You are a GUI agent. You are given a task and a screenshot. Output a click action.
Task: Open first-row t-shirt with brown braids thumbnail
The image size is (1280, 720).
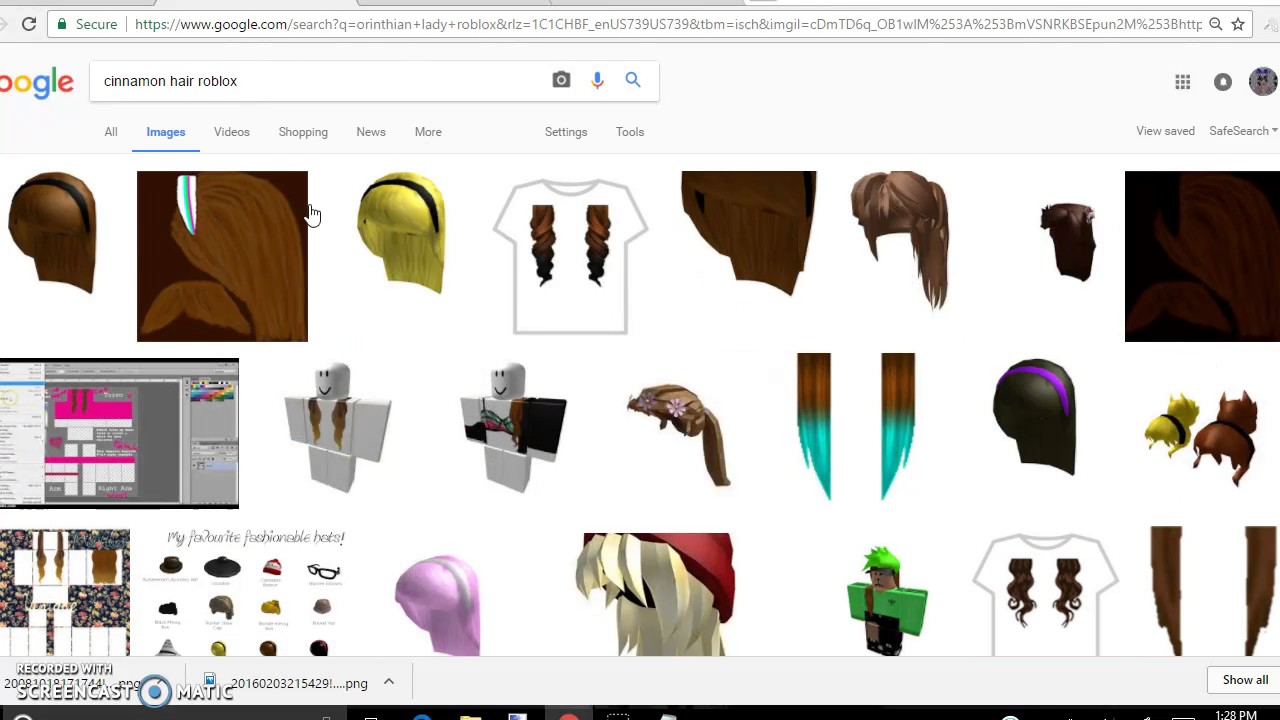point(571,256)
